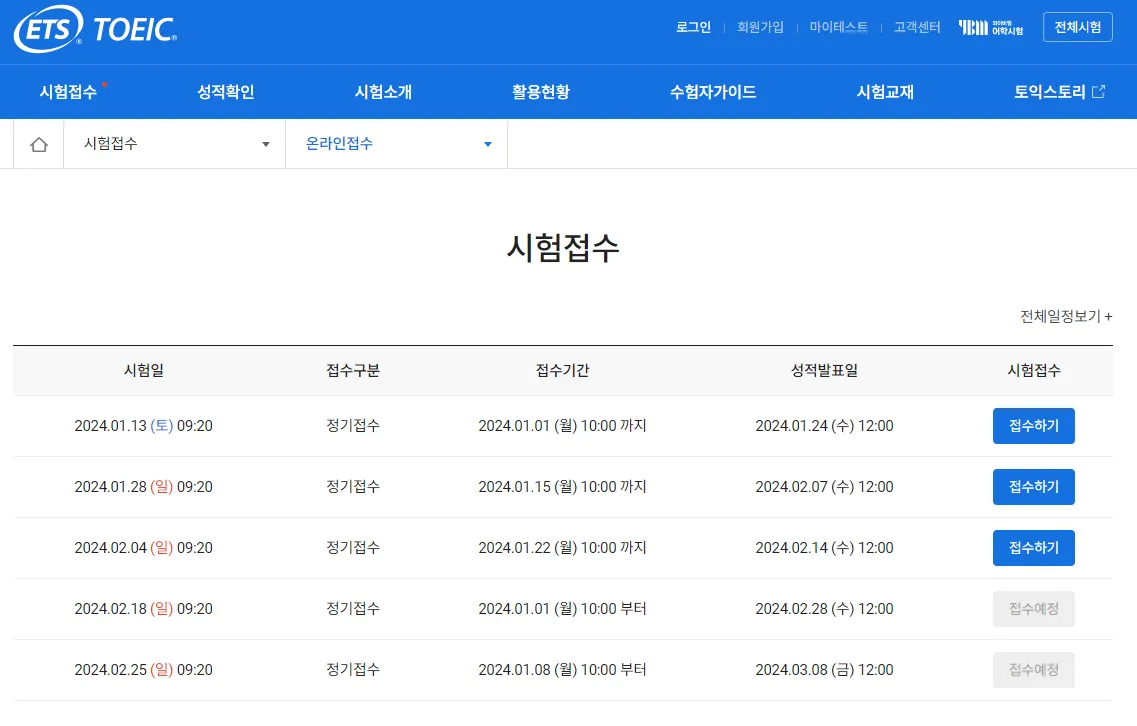Click 접수하기 for the 2024.02.04 exam
This screenshot has width=1137, height=726.
(x=1034, y=548)
